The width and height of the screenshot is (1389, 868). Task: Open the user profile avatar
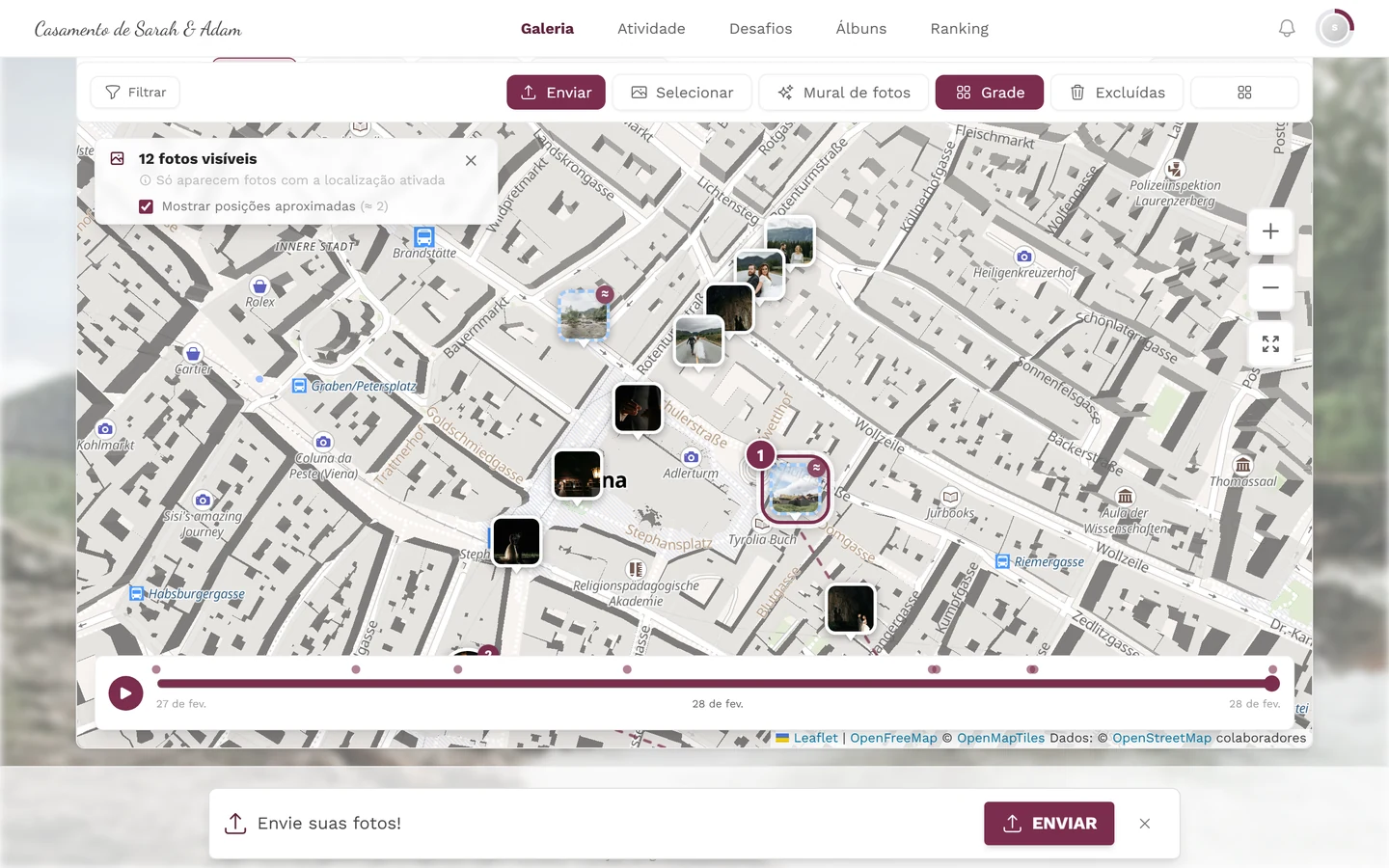pos(1335,29)
